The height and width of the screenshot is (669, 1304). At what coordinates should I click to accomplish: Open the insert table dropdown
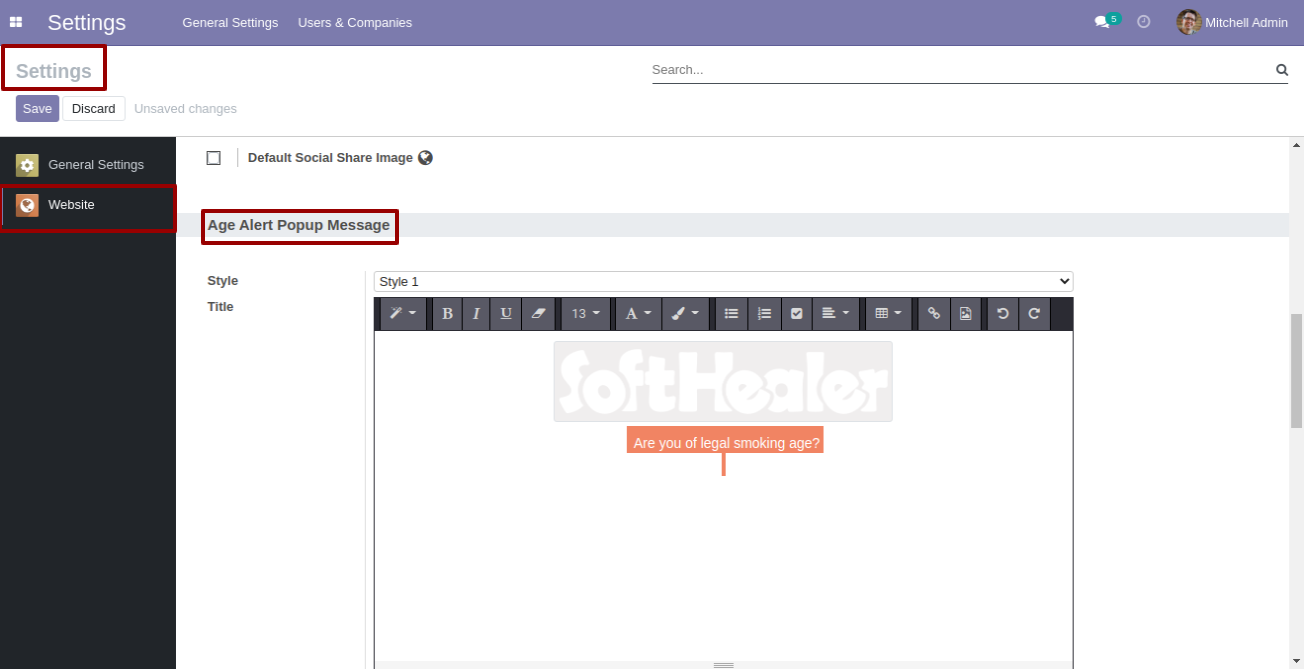888,314
